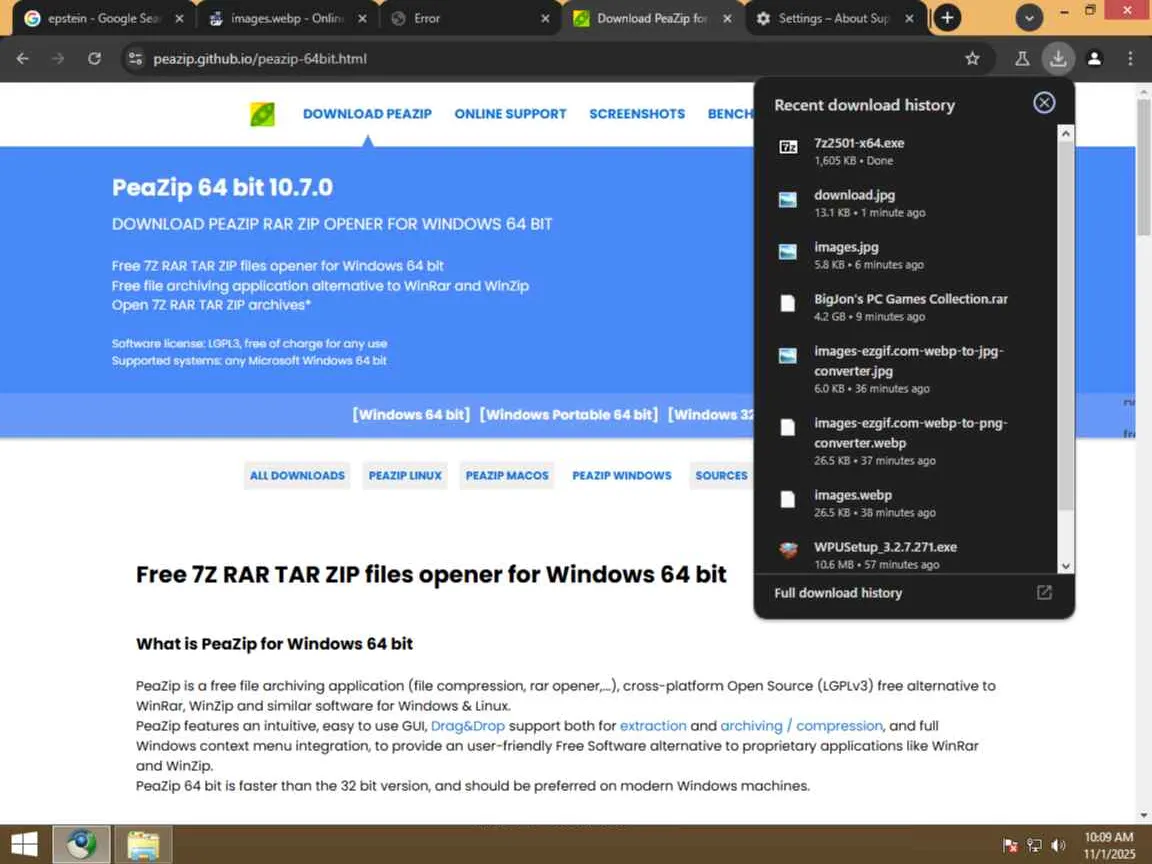The width and height of the screenshot is (1152, 864).
Task: Click the webp-to-png-converter.webp file icon
Action: (x=788, y=428)
